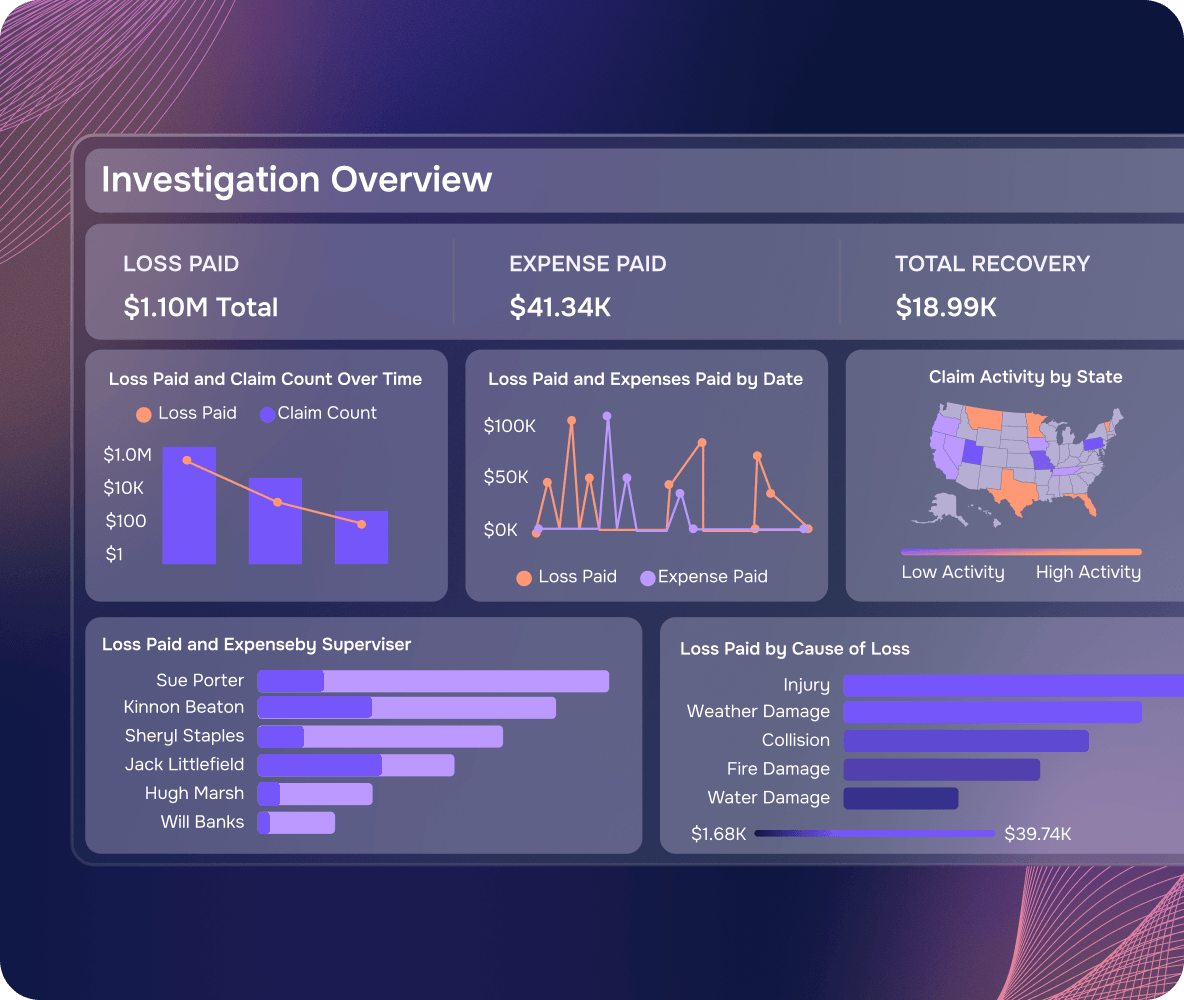Click Loss Paid and Expenseby Superviser title
The width and height of the screenshot is (1184, 1000).
[x=256, y=644]
